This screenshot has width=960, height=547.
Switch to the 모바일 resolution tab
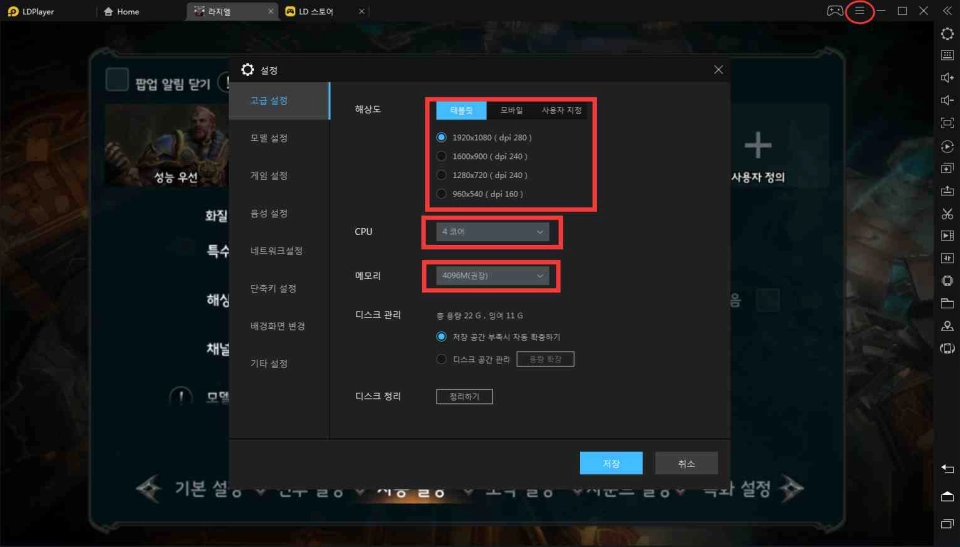[x=511, y=110]
